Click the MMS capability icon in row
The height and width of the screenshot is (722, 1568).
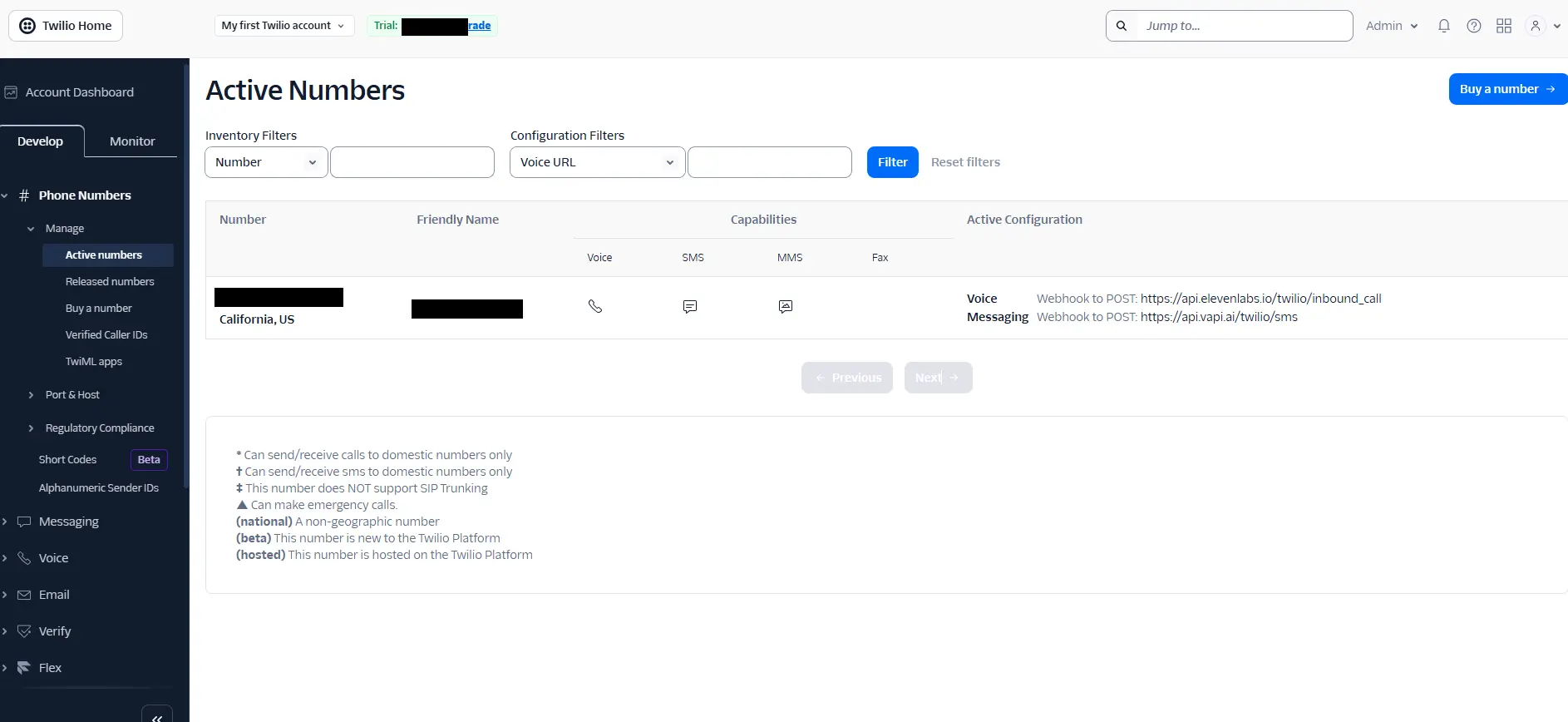786,307
